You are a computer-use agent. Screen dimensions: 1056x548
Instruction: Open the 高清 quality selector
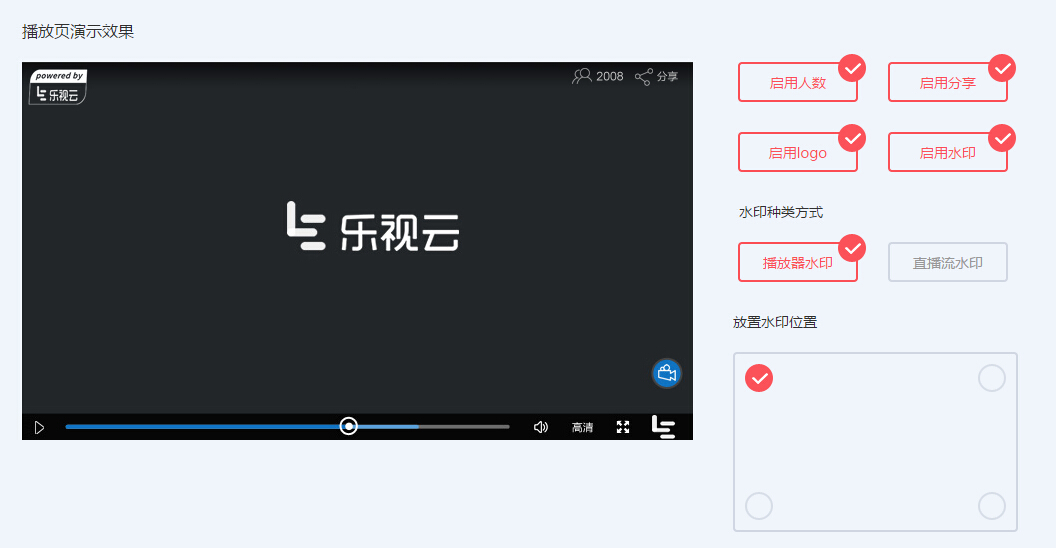tap(582, 427)
